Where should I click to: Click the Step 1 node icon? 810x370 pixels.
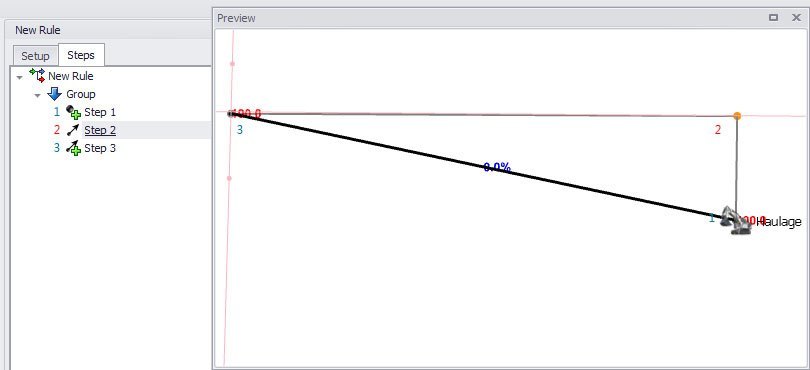tap(73, 112)
